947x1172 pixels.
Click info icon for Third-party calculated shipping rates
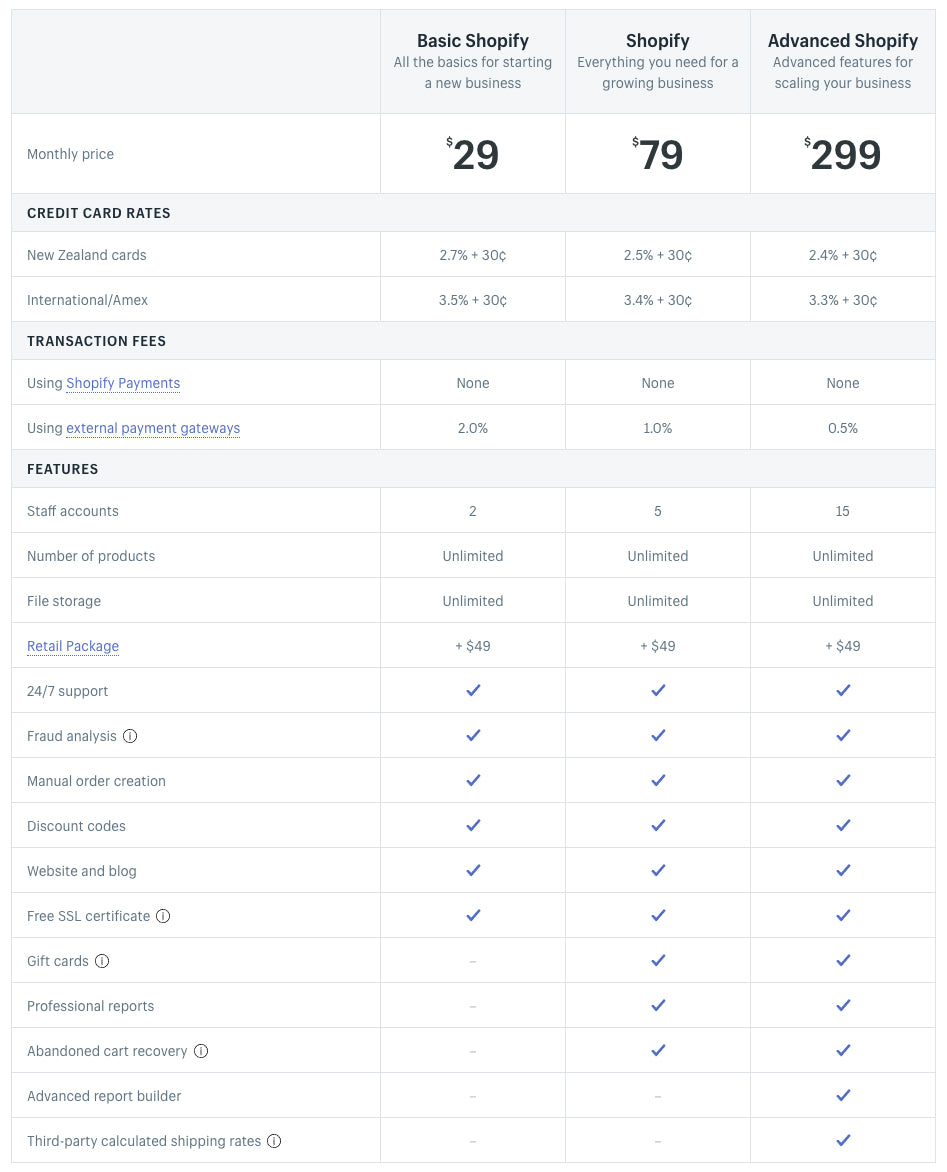274,1141
